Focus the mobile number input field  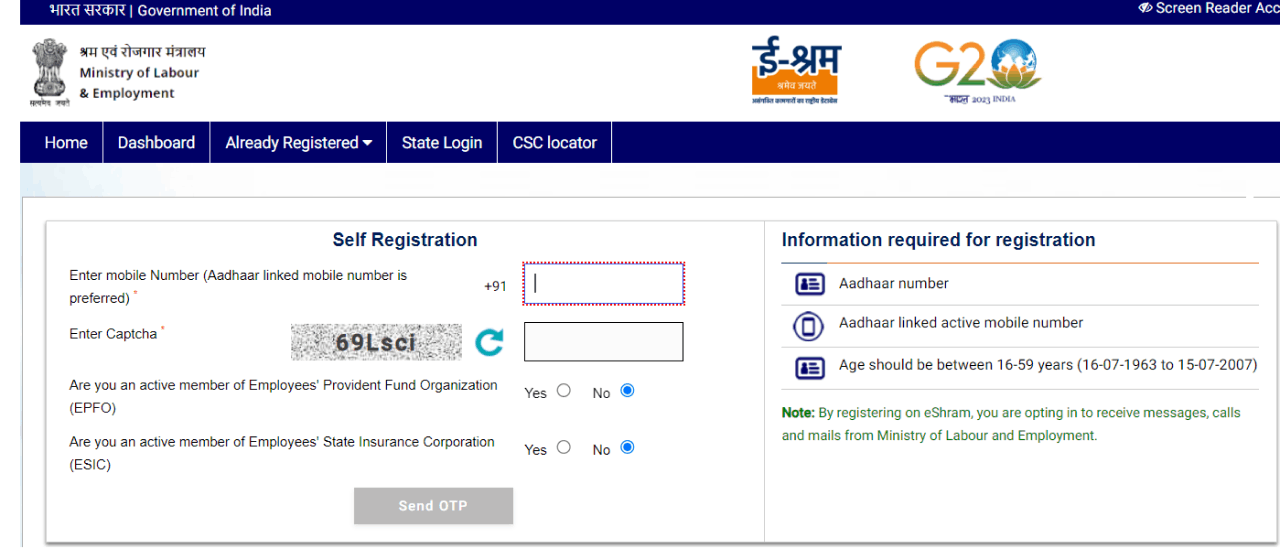pos(604,284)
